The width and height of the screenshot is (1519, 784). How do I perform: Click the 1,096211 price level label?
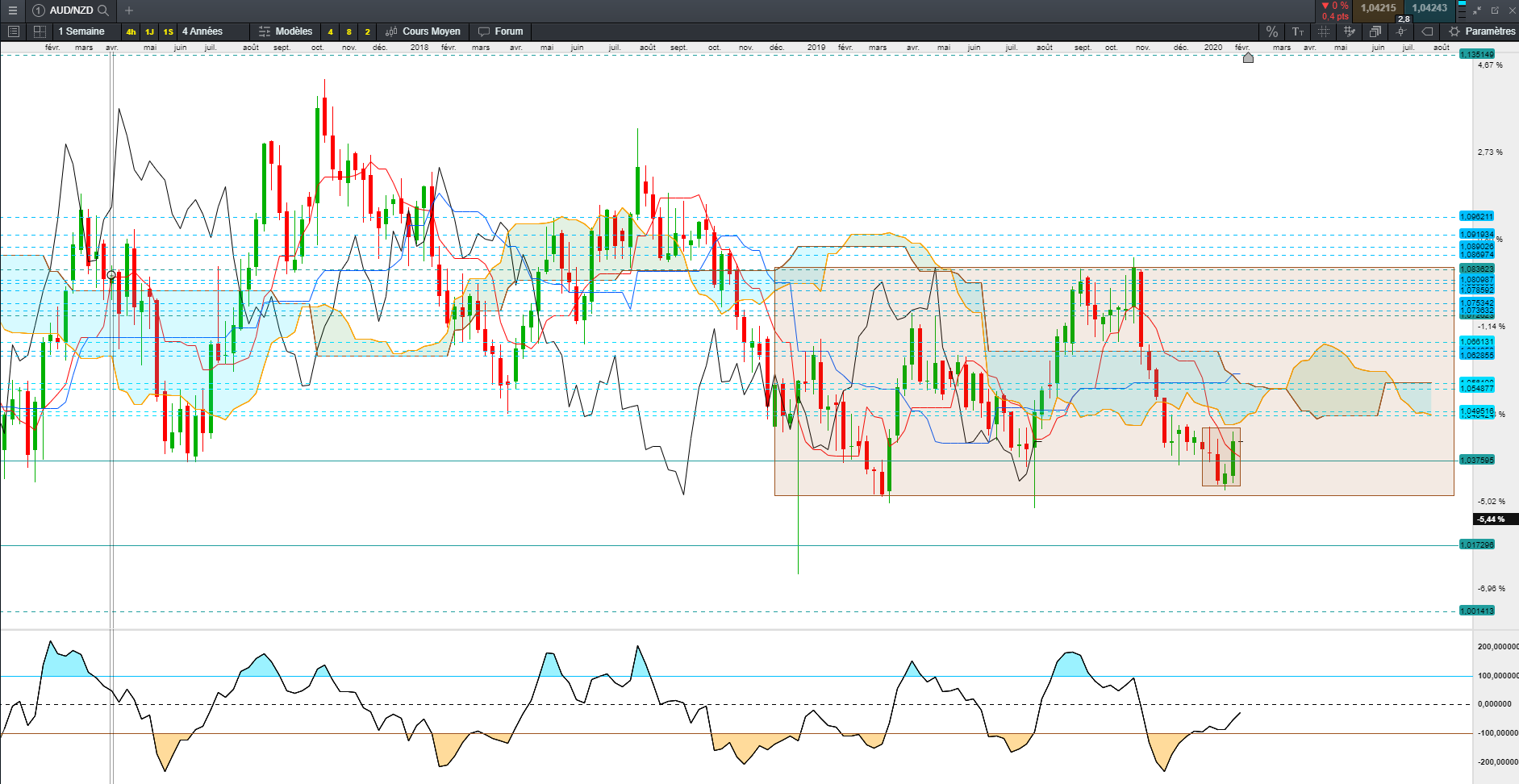pos(1477,217)
